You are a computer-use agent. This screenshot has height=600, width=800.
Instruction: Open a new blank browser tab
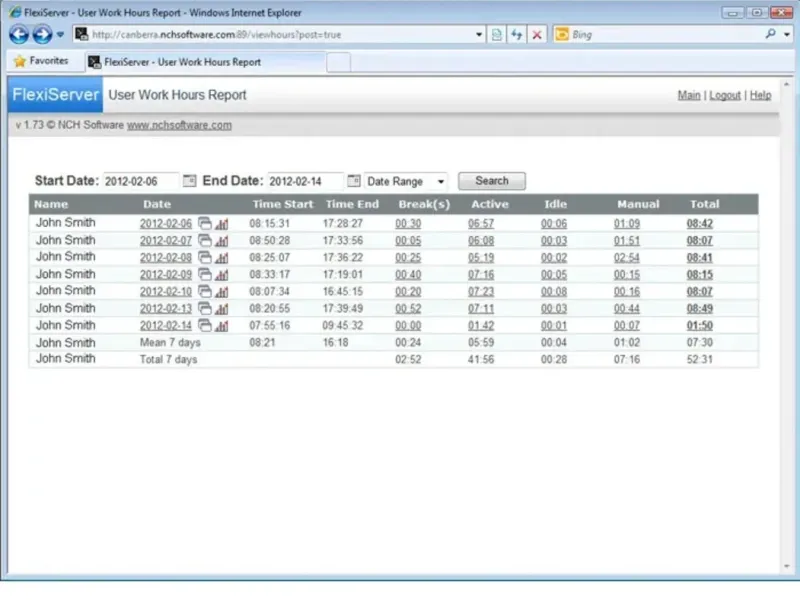(338, 62)
